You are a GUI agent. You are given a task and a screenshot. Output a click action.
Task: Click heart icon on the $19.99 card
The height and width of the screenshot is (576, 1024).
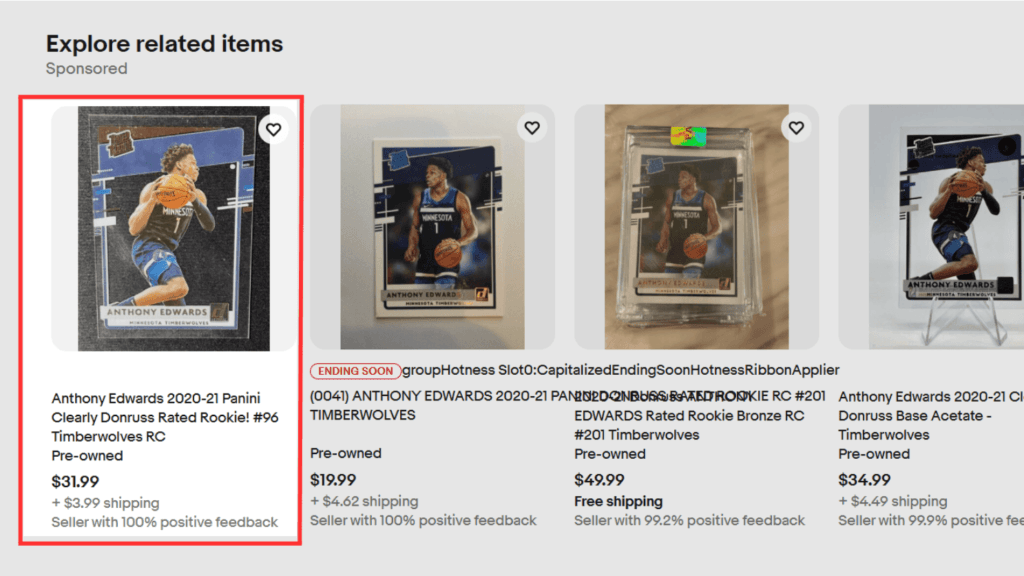coord(532,128)
